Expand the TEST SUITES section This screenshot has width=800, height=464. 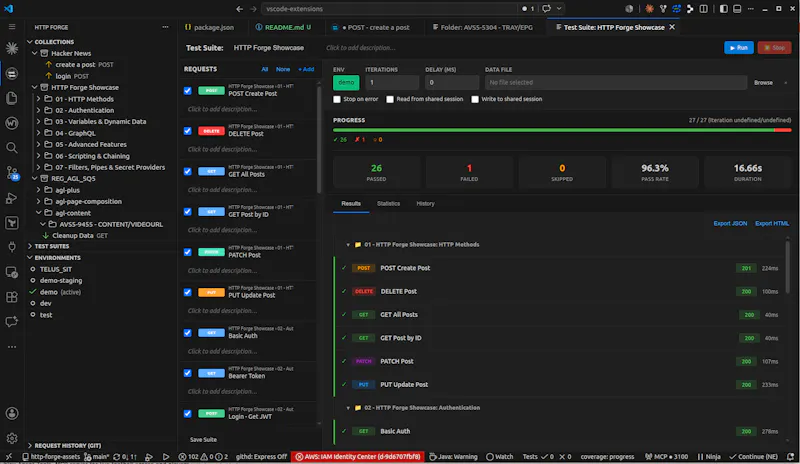click(30, 246)
